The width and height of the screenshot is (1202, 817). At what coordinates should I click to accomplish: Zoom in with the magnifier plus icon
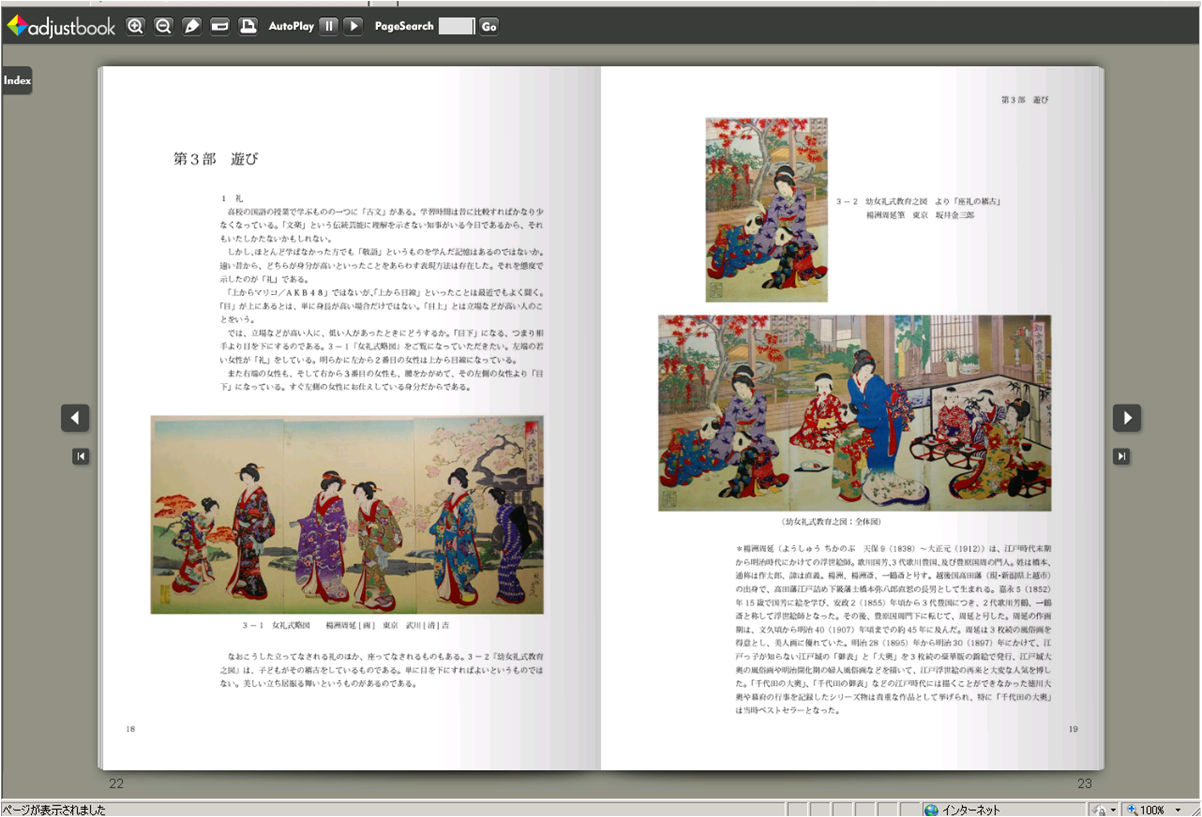pos(136,26)
